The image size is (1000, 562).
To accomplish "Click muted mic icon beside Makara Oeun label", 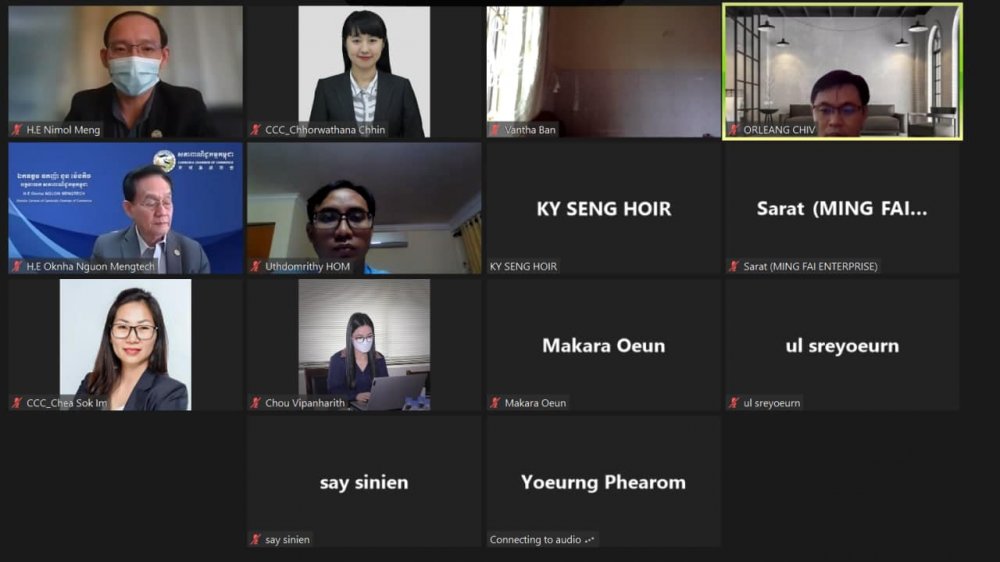I will point(495,403).
